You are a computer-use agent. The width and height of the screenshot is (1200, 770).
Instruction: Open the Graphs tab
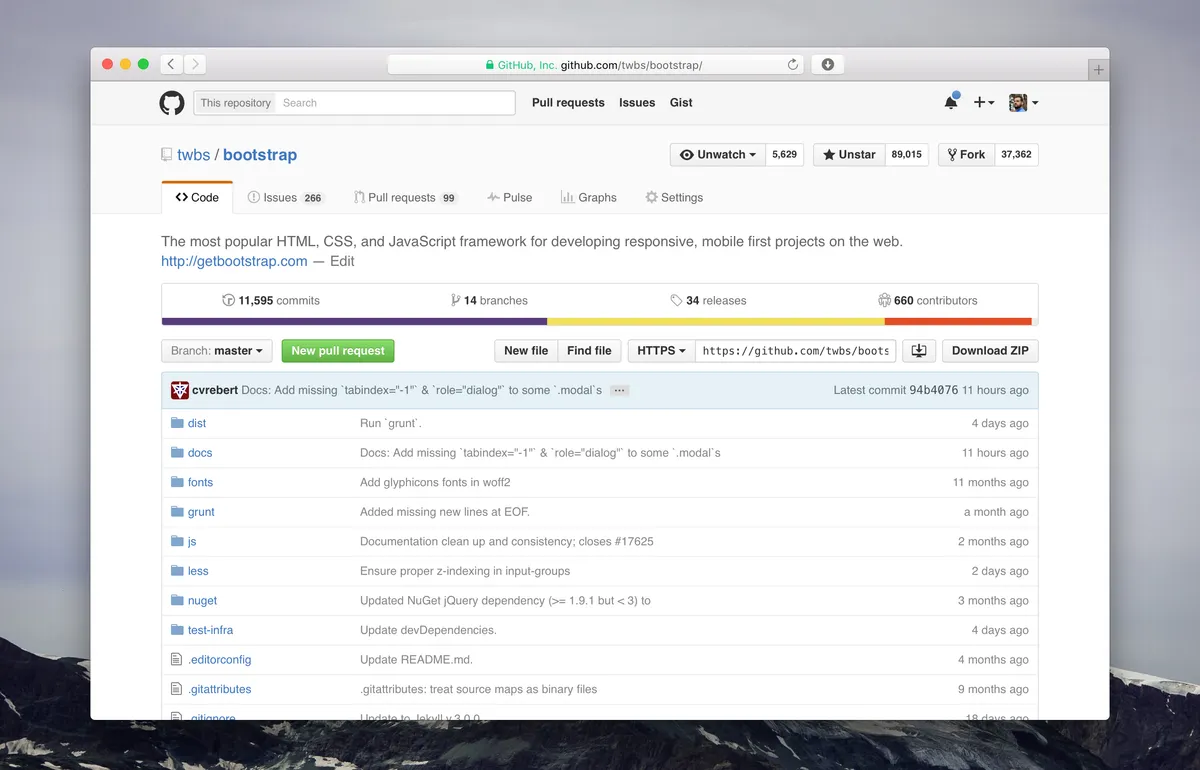click(x=589, y=197)
